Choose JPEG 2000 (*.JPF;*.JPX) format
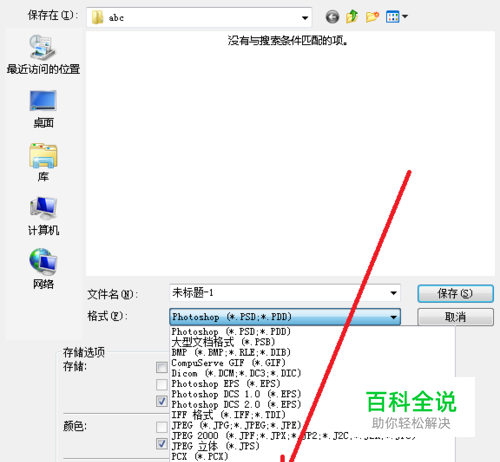 (x=312, y=436)
